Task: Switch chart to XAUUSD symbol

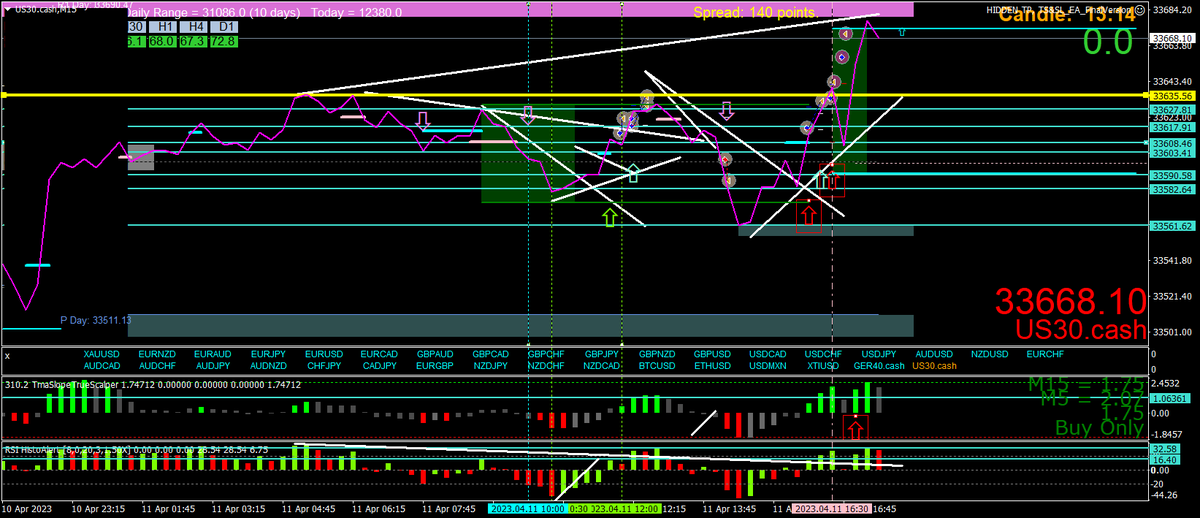Action: coord(103,355)
